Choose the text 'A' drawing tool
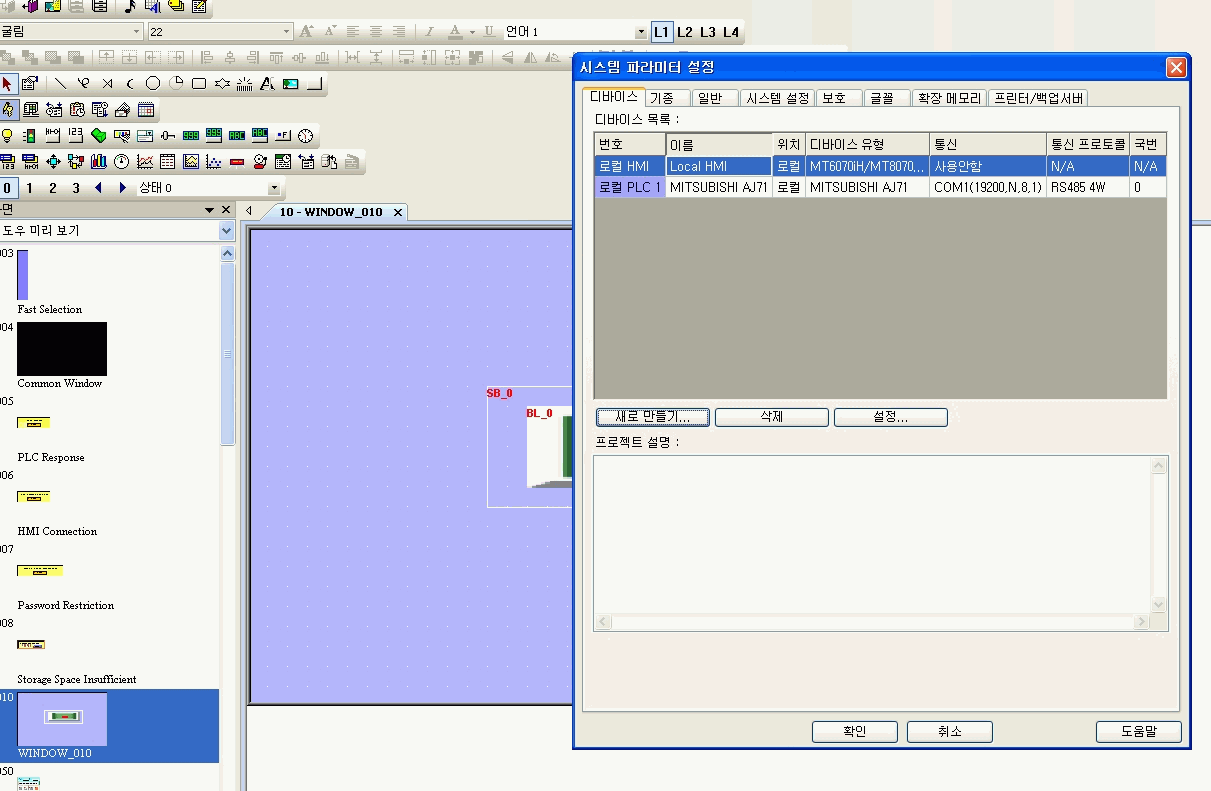1211x791 pixels. 267,84
